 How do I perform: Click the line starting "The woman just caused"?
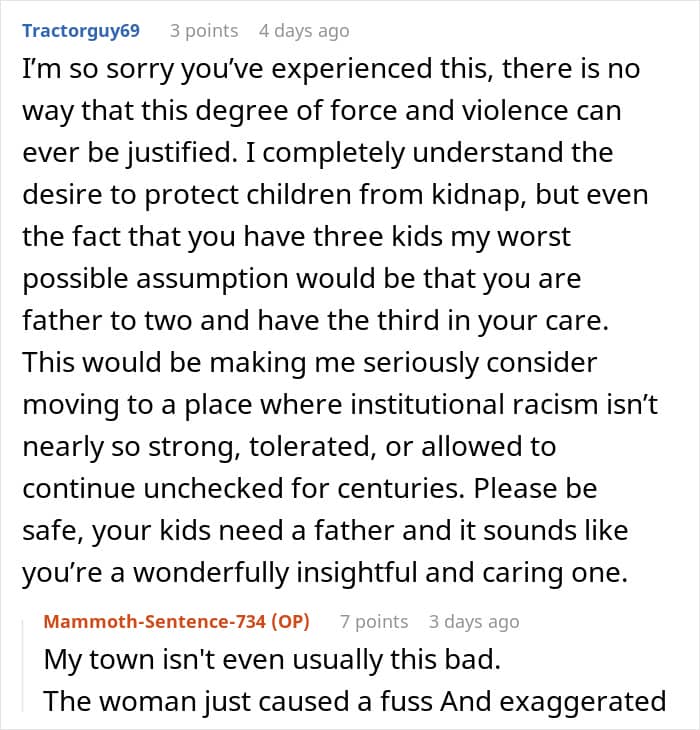coord(355,702)
